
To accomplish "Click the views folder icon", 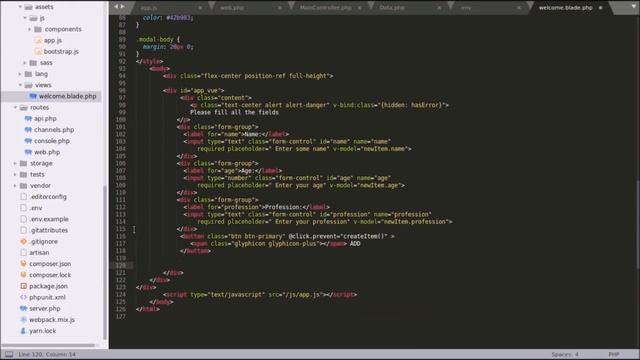I will click(28, 85).
